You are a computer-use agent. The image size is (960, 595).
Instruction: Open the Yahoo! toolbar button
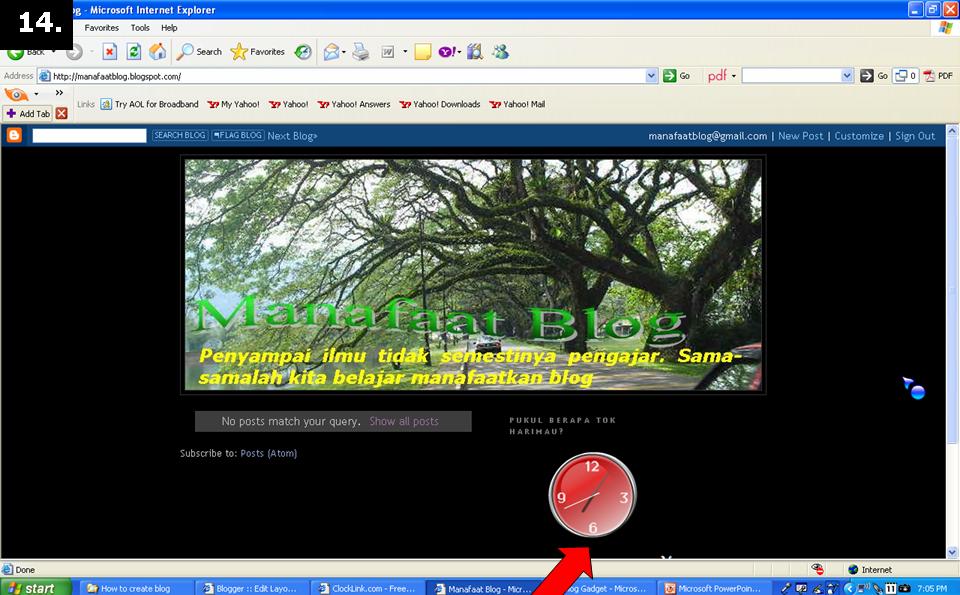click(x=446, y=52)
